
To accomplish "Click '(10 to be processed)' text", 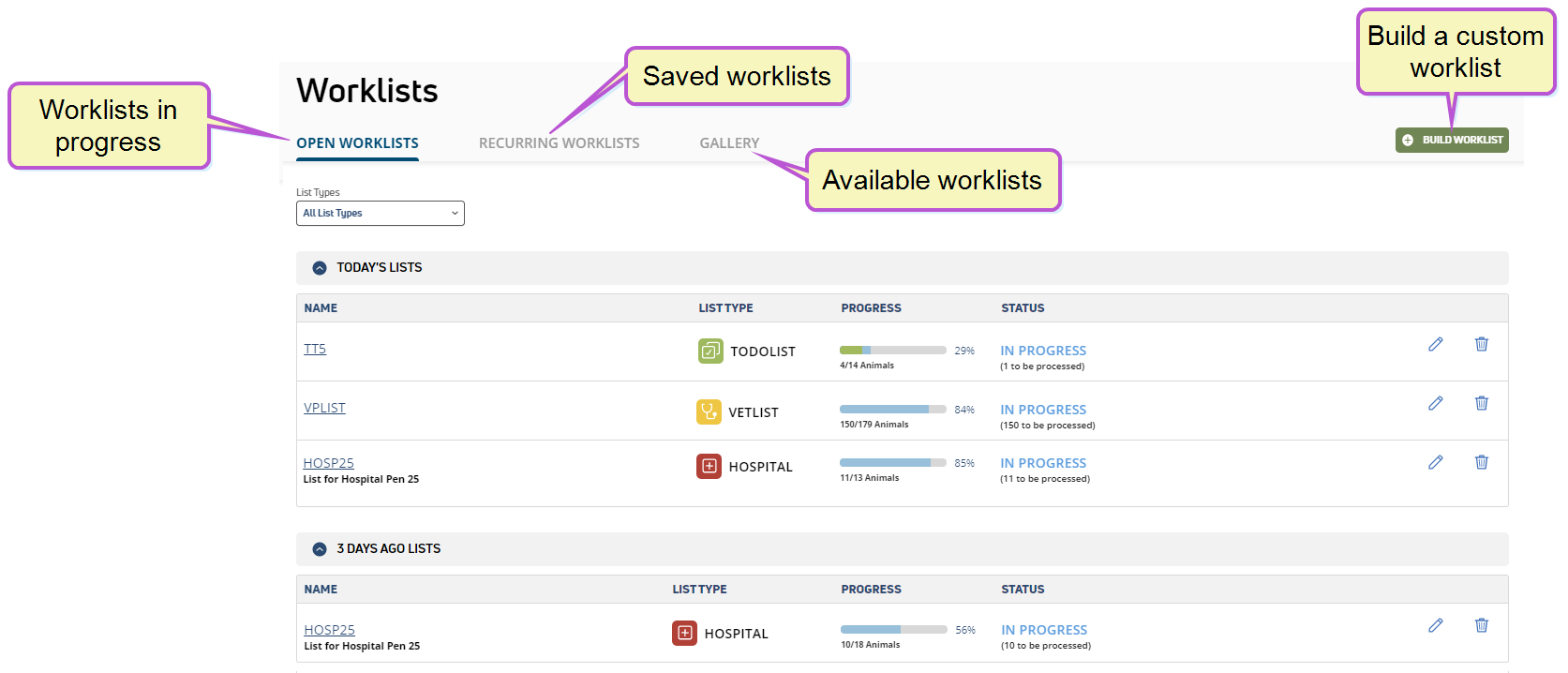I will 1046,646.
